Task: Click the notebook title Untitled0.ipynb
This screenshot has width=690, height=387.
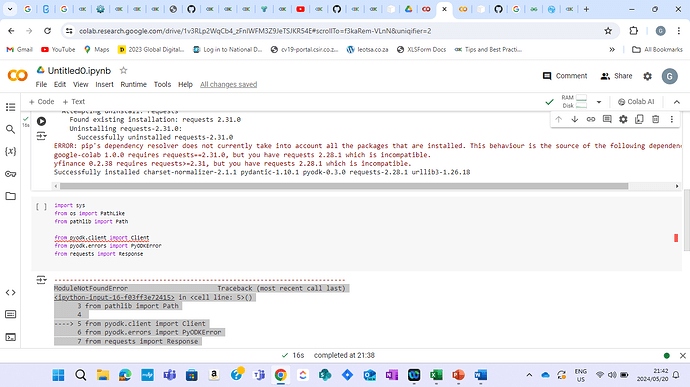Action: click(x=79, y=70)
